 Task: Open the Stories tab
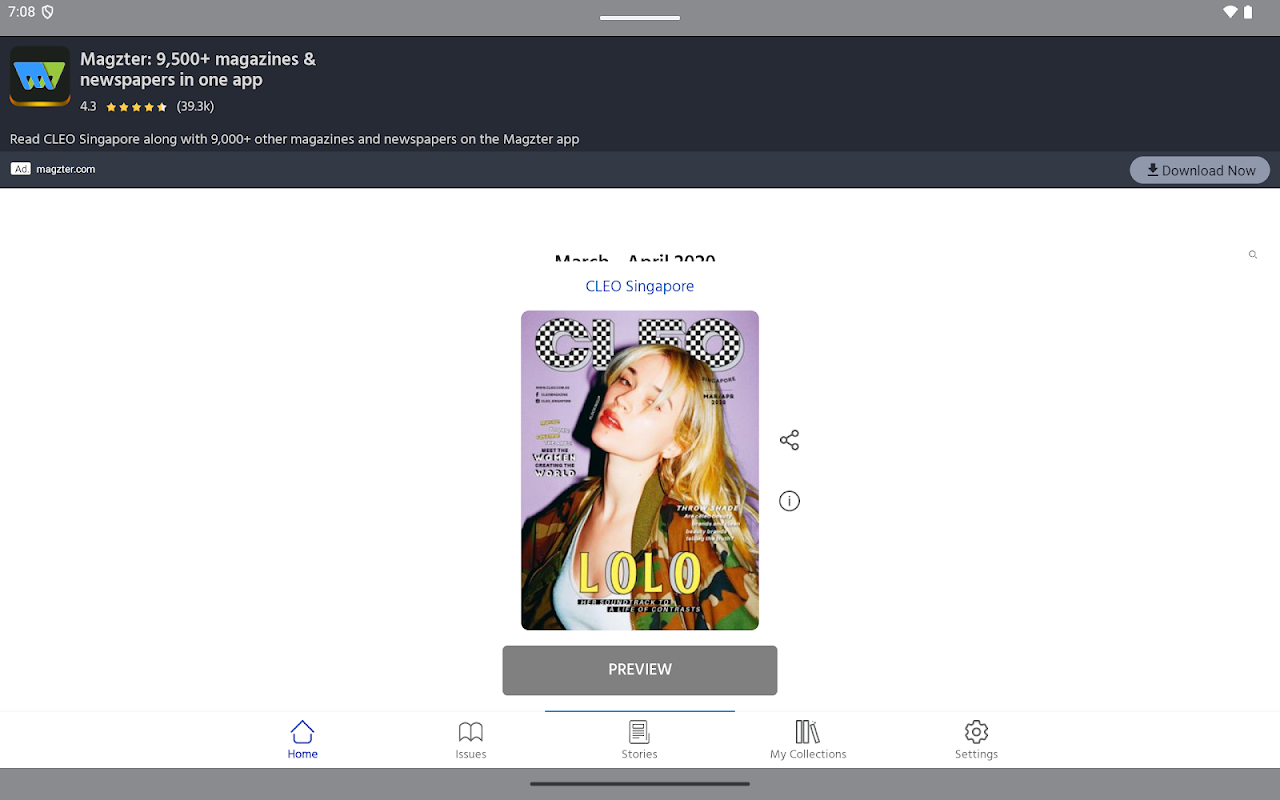point(639,740)
